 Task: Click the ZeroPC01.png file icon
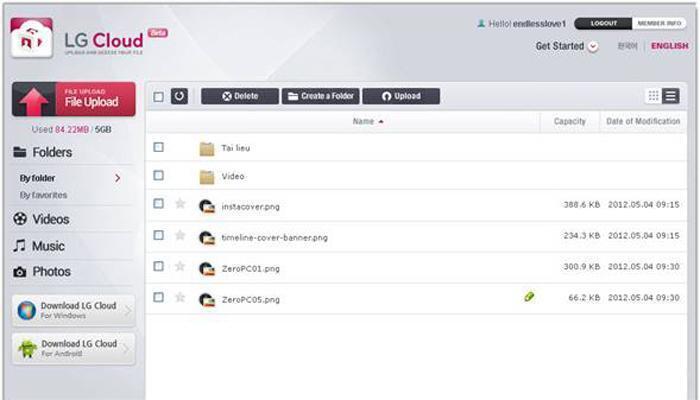click(x=207, y=269)
